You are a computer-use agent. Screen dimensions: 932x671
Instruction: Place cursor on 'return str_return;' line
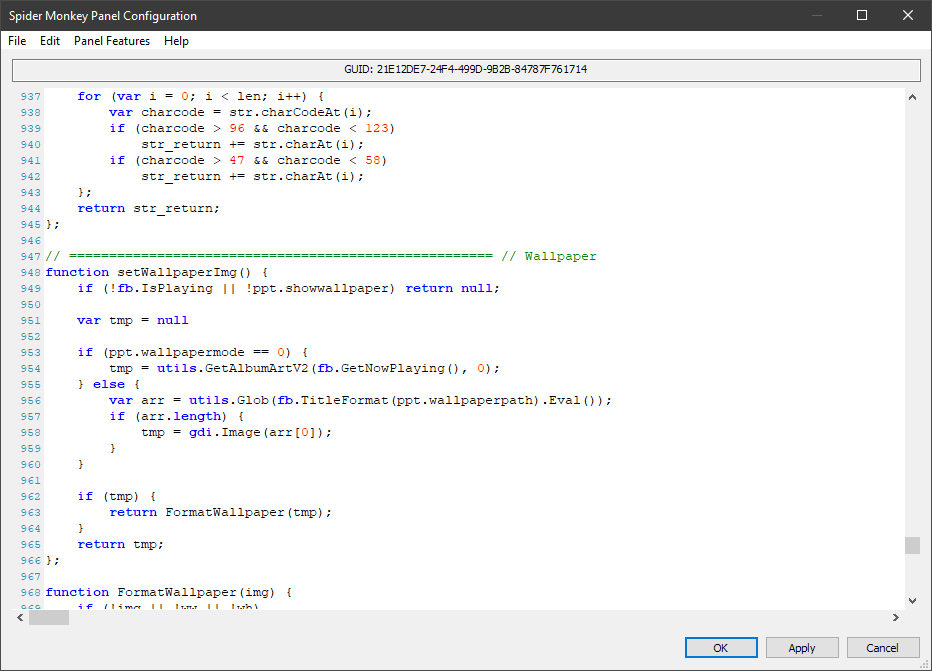point(148,208)
